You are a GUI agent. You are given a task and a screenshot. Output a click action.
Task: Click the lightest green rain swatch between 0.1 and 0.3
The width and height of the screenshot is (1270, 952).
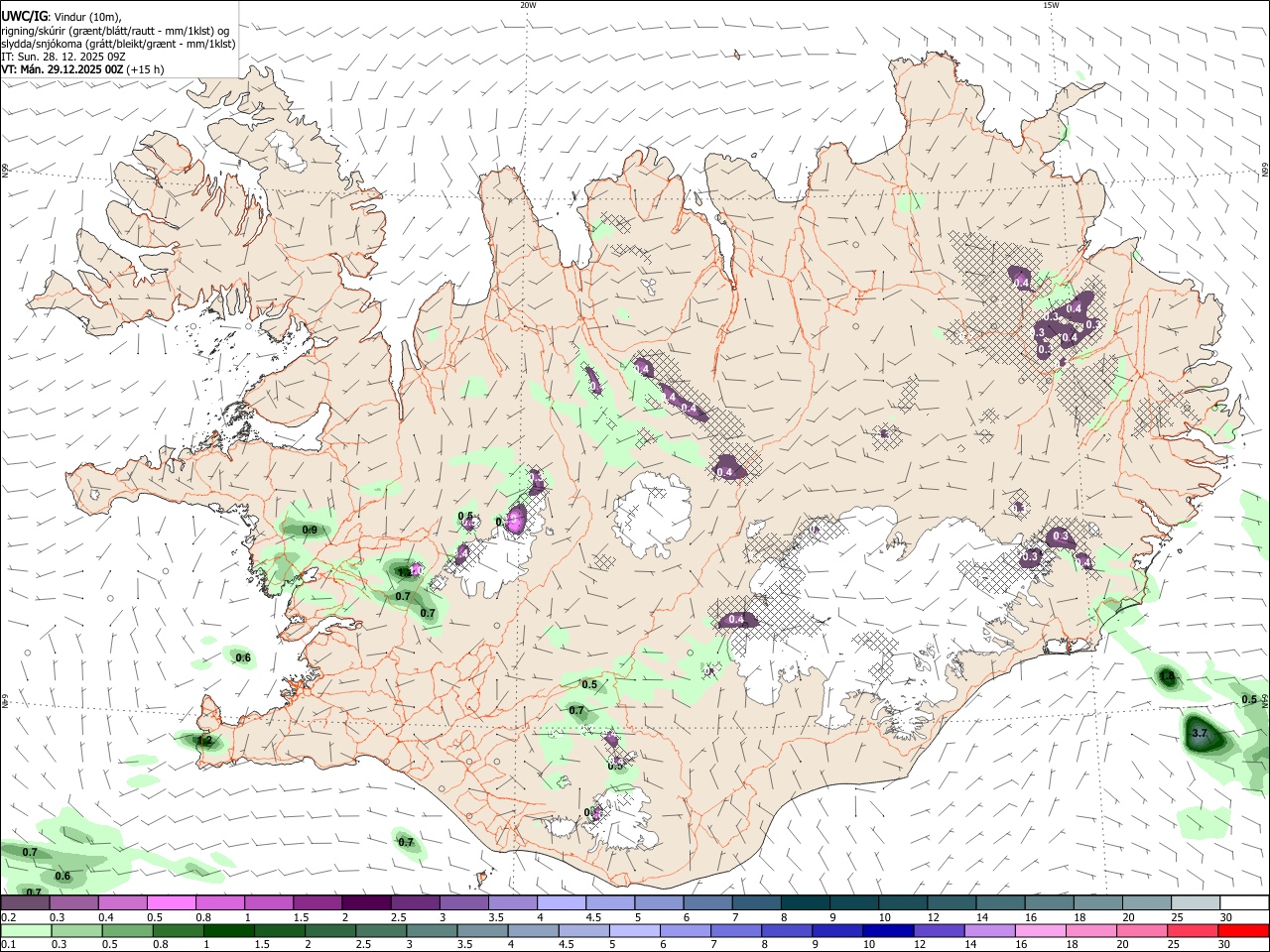pyautogui.click(x=25, y=930)
